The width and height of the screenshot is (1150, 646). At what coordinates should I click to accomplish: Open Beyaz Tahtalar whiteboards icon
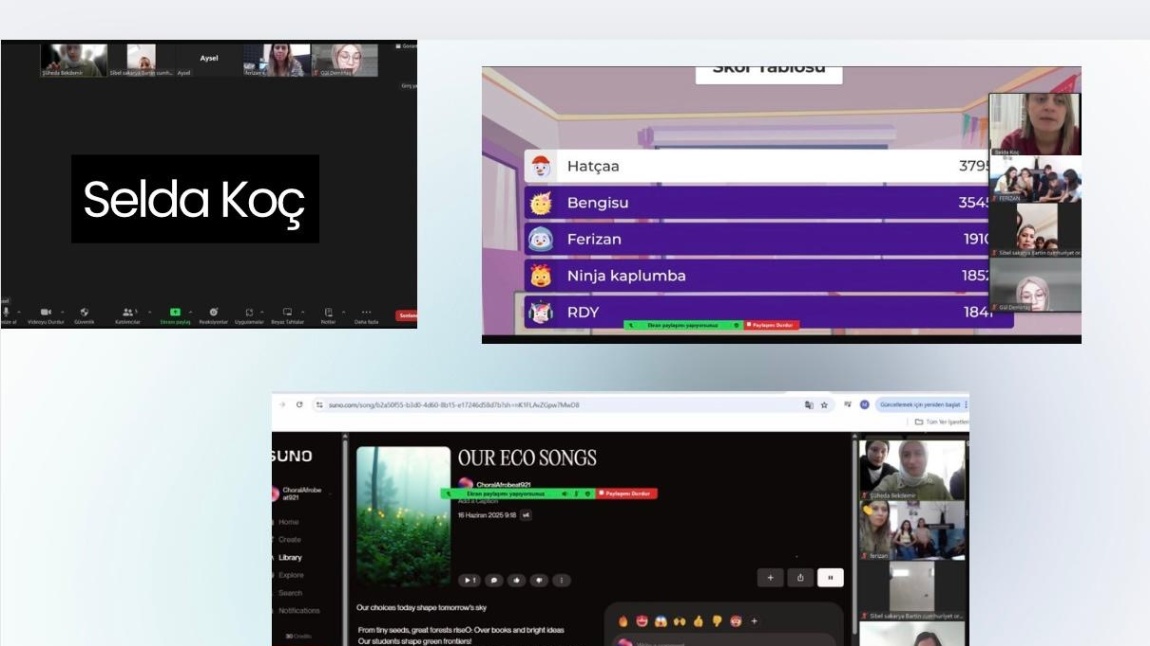287,312
